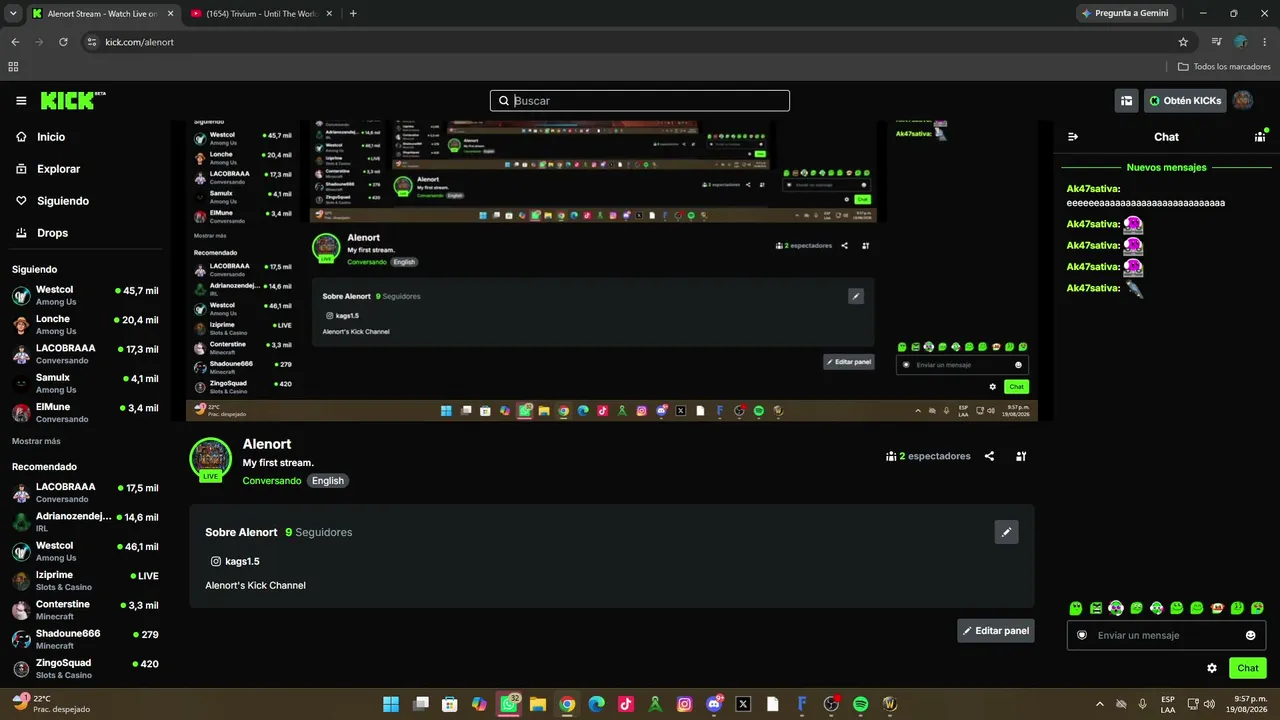
Task: Focus the Buscar search field
Action: tap(640, 101)
